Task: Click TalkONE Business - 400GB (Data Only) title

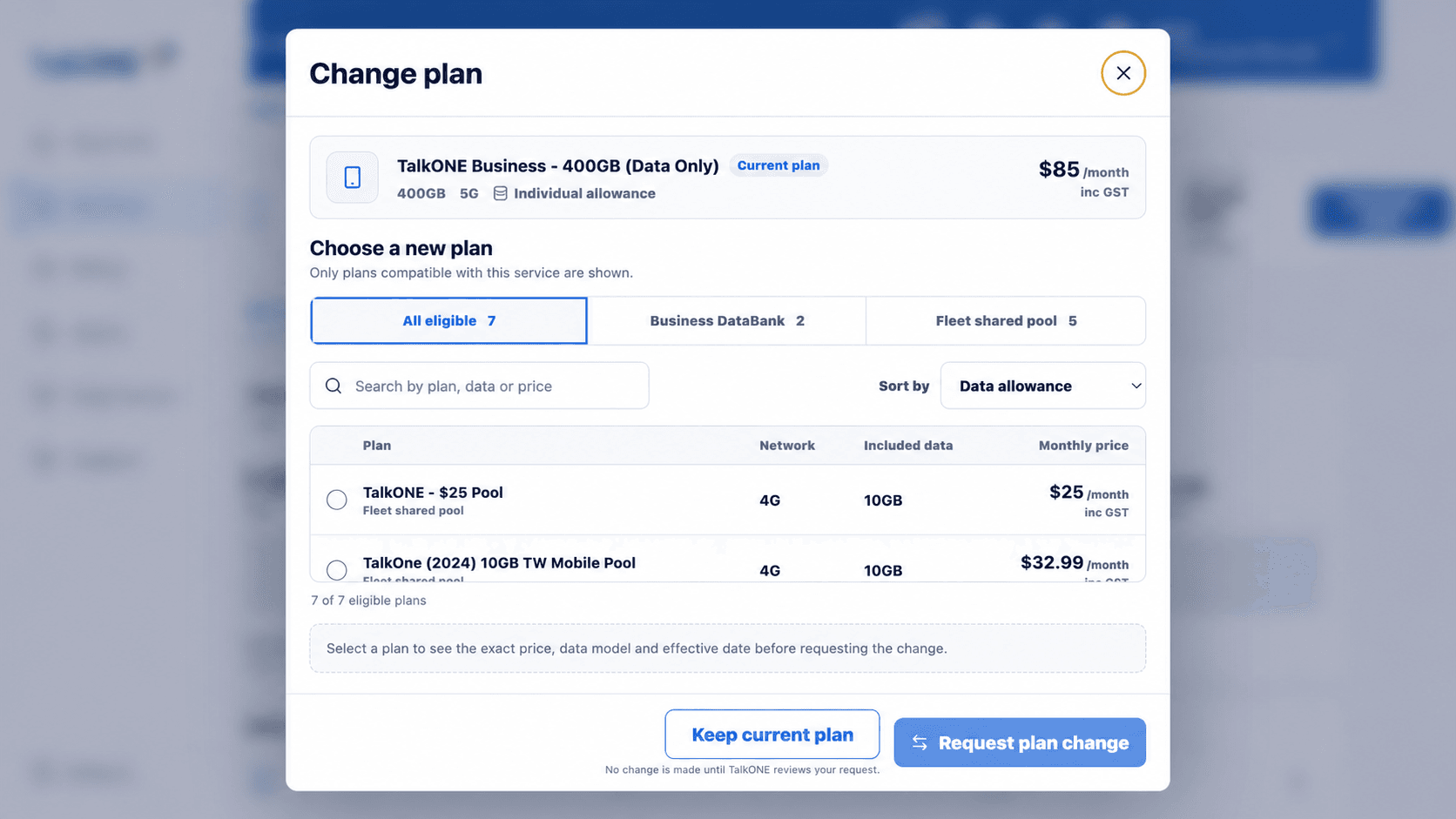Action: 558,165
